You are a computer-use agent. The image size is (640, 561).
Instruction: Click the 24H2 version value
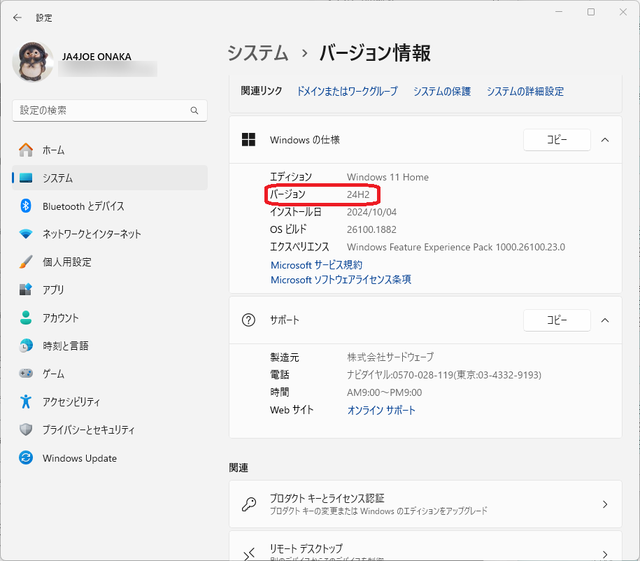[358, 195]
